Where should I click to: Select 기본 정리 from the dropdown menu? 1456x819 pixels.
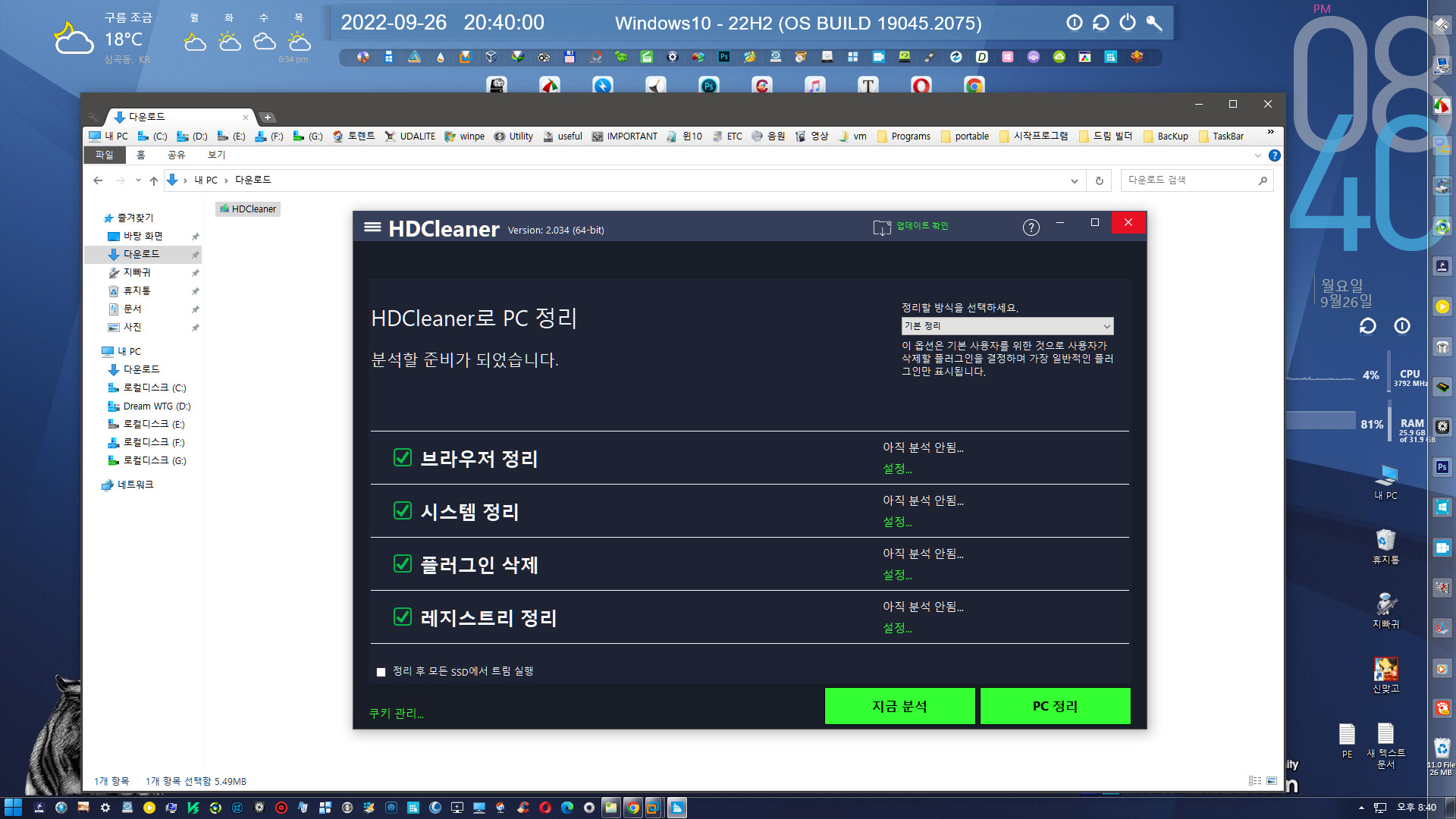click(1003, 325)
